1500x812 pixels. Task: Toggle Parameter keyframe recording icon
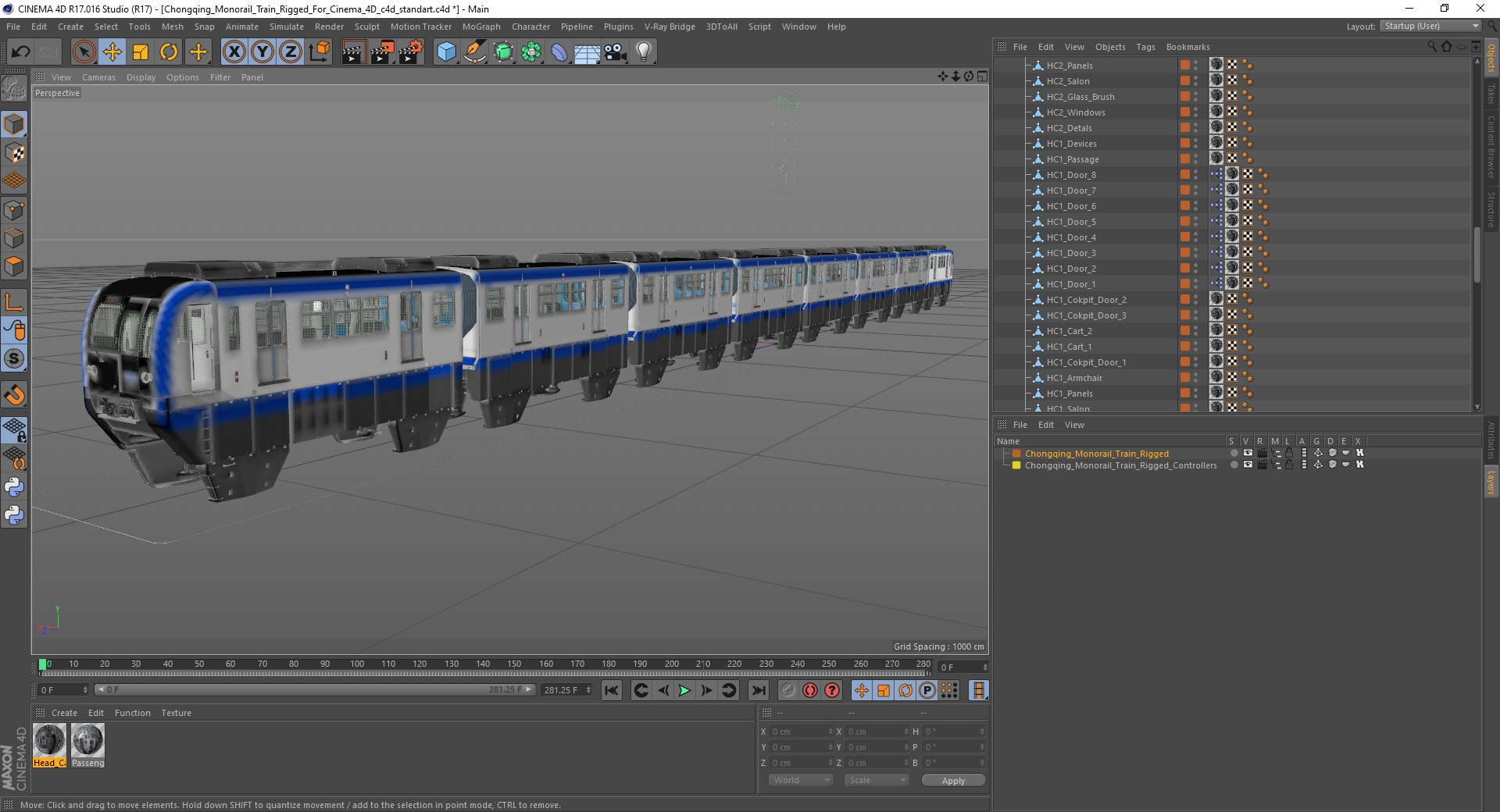(927, 690)
